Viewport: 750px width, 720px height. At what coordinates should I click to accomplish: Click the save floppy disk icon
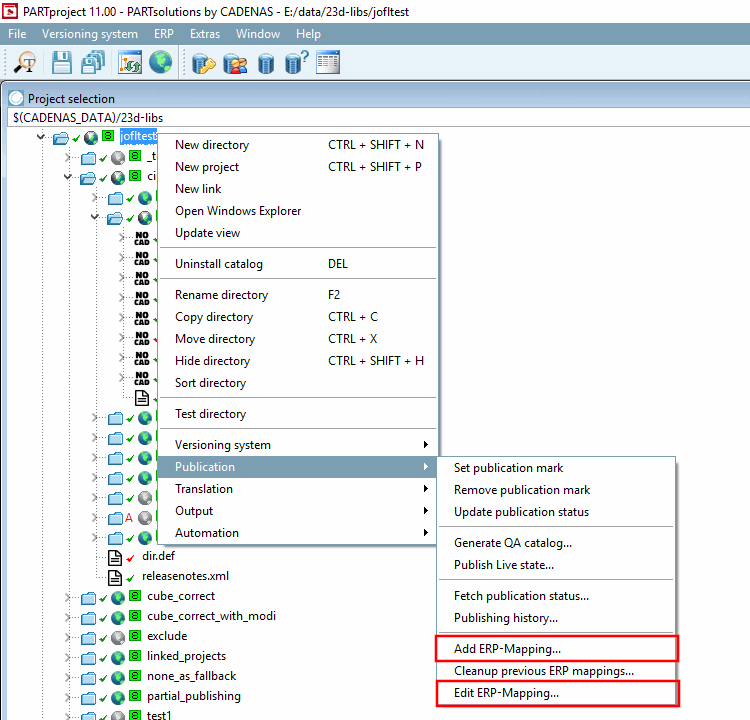coord(62,63)
